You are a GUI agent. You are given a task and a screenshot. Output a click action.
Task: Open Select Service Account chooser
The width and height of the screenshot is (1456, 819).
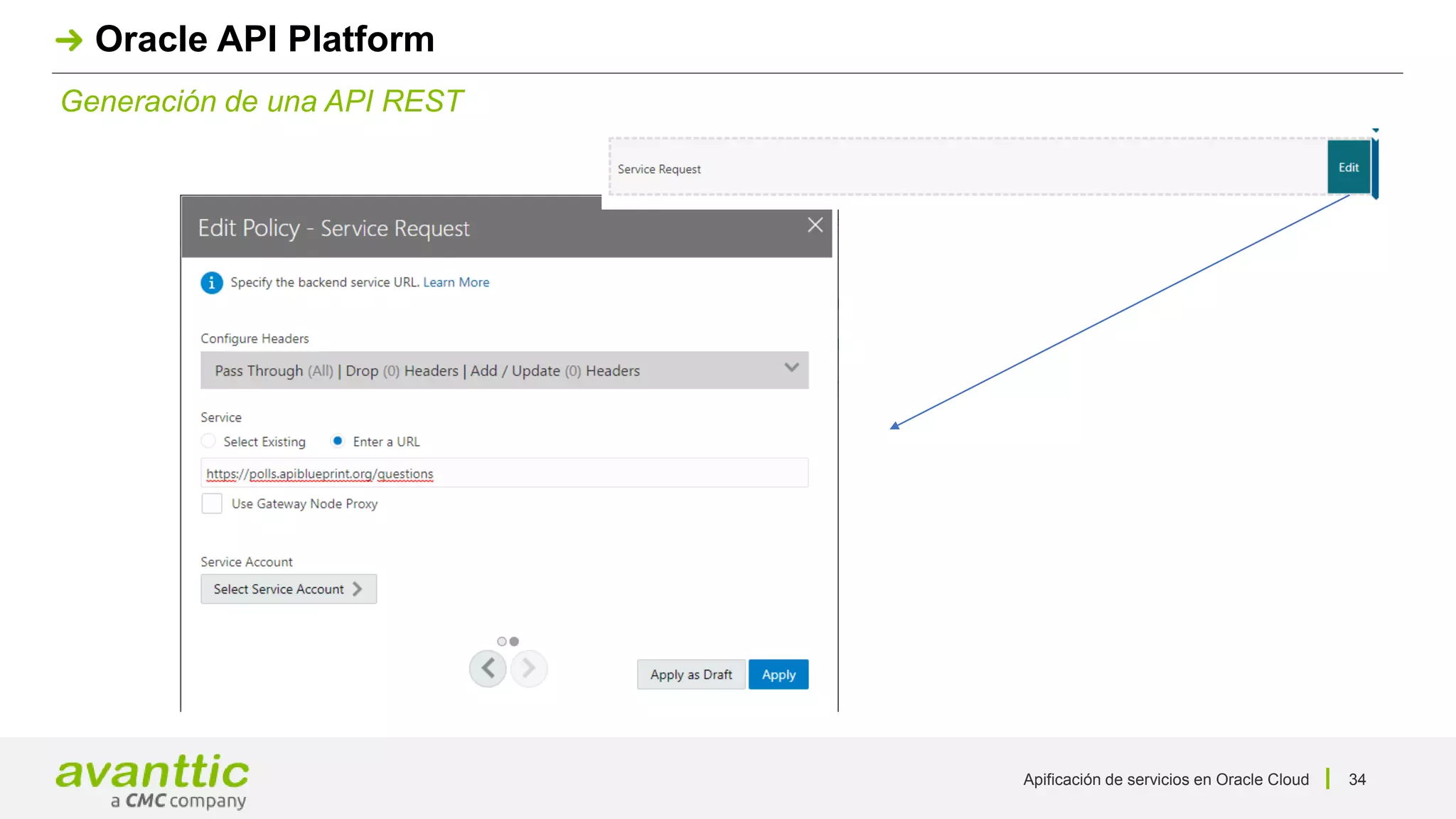289,589
